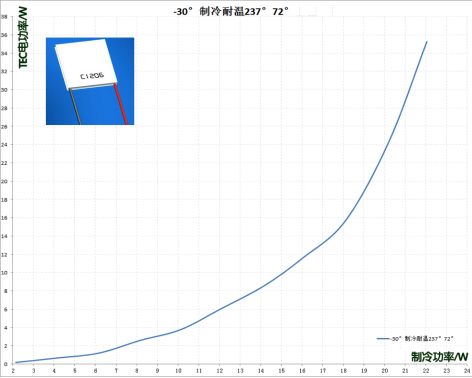Click the C1206 text on the module photo
Screen dimensions: 472x378
pyautogui.click(x=92, y=76)
